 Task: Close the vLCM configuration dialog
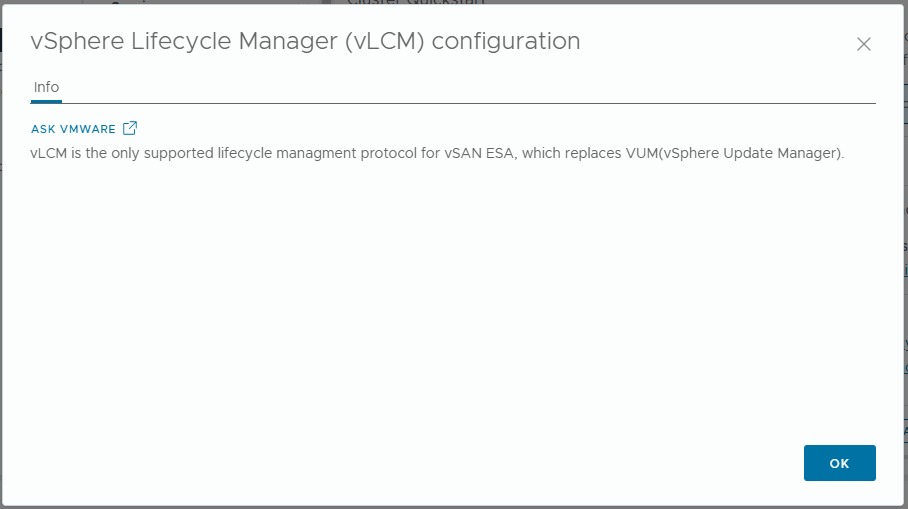coord(864,44)
